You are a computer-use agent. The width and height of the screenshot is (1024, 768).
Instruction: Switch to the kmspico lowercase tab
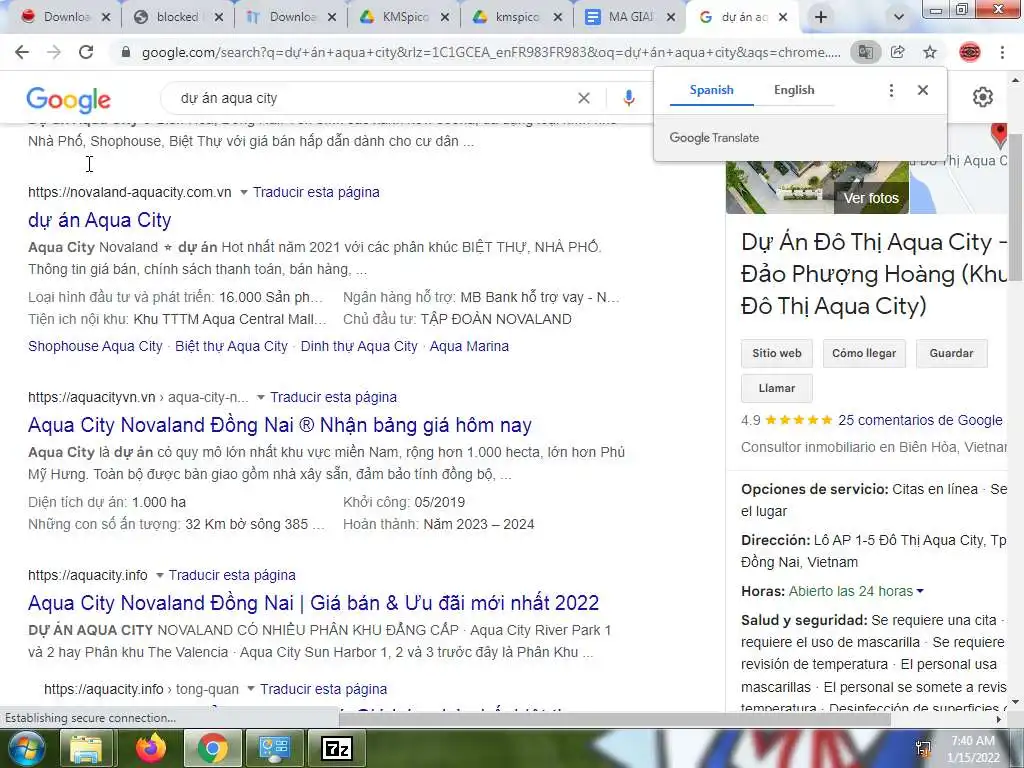click(x=516, y=18)
